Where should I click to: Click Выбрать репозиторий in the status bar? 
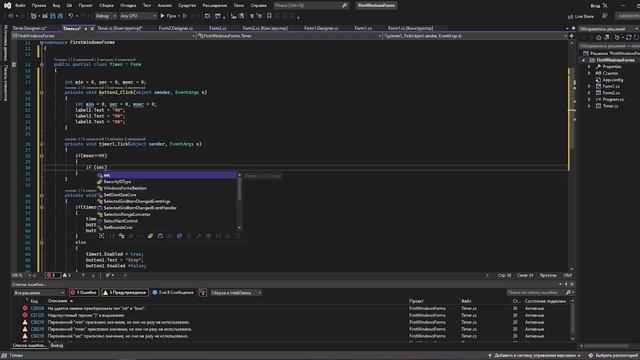(613, 356)
